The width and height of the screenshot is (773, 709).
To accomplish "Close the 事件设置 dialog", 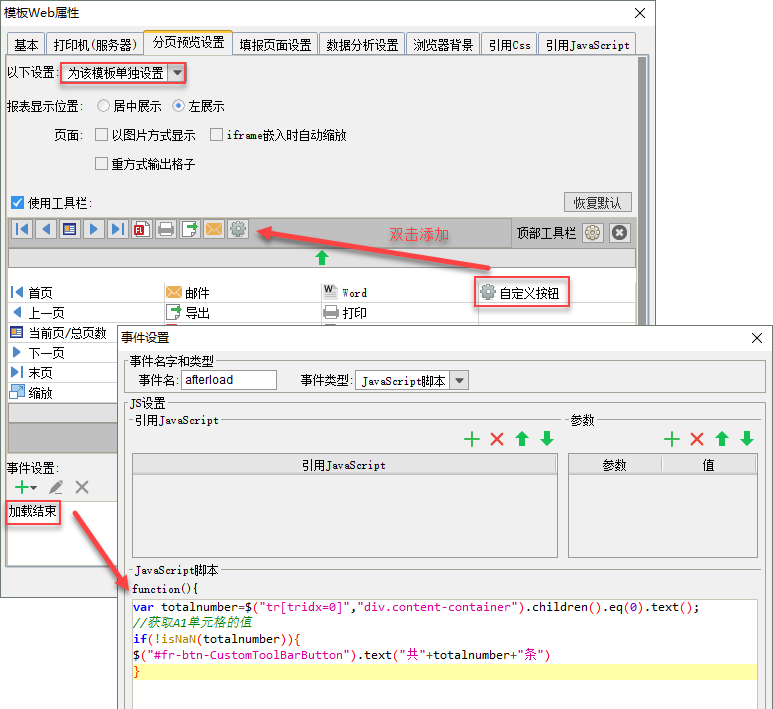I will pyautogui.click(x=757, y=338).
